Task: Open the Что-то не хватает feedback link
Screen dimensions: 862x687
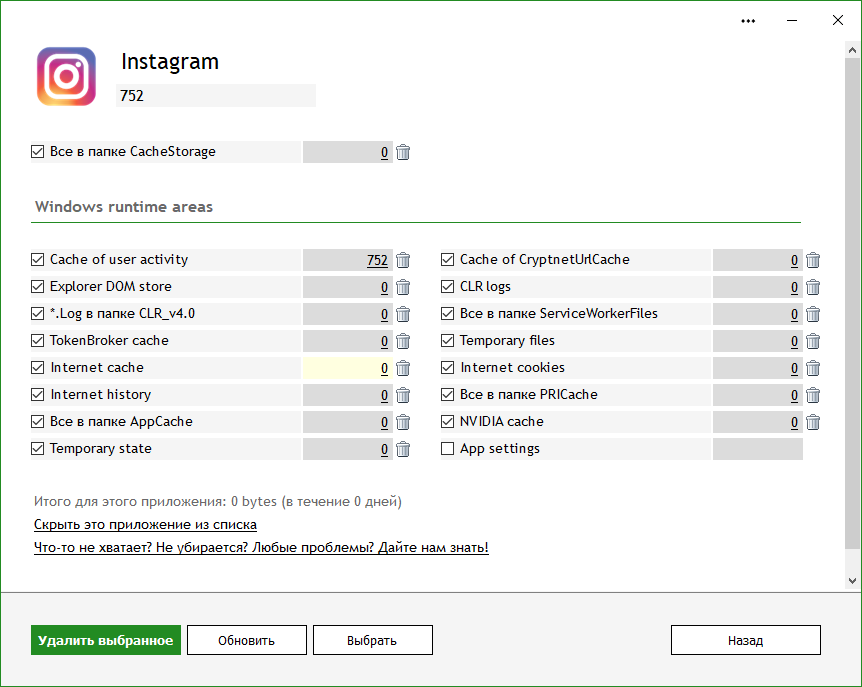Action: (261, 547)
